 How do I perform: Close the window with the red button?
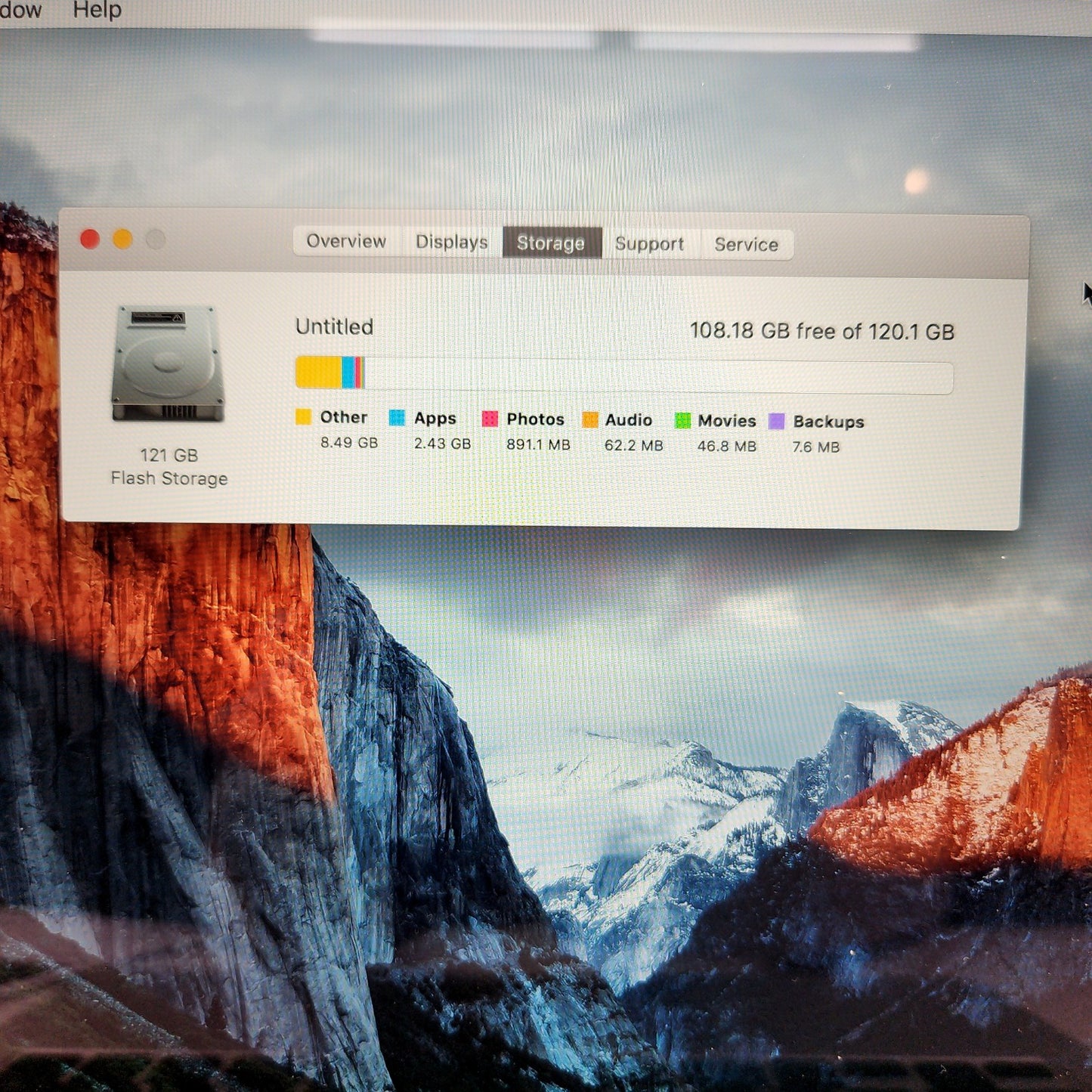[90, 240]
